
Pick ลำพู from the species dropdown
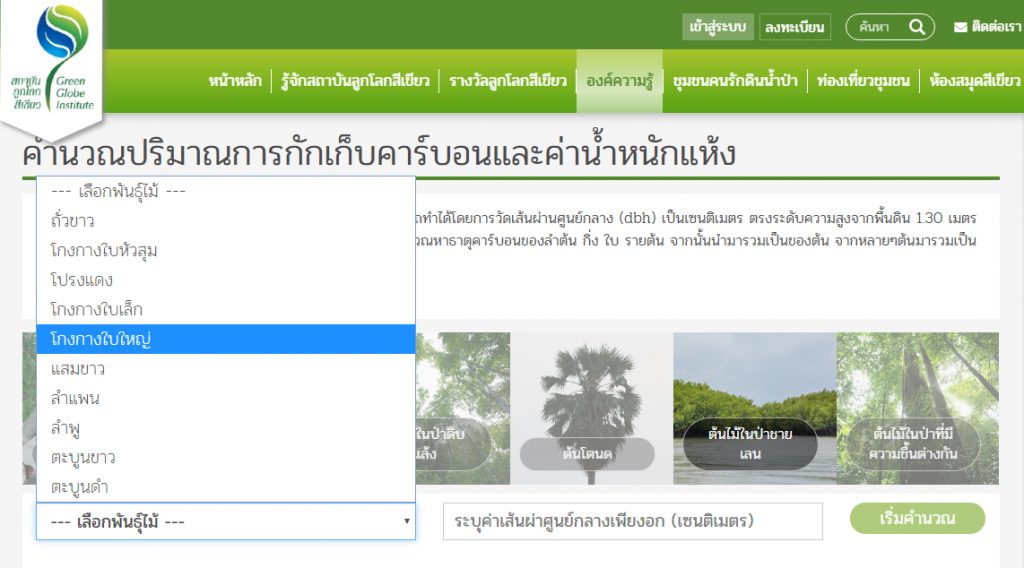coord(67,428)
